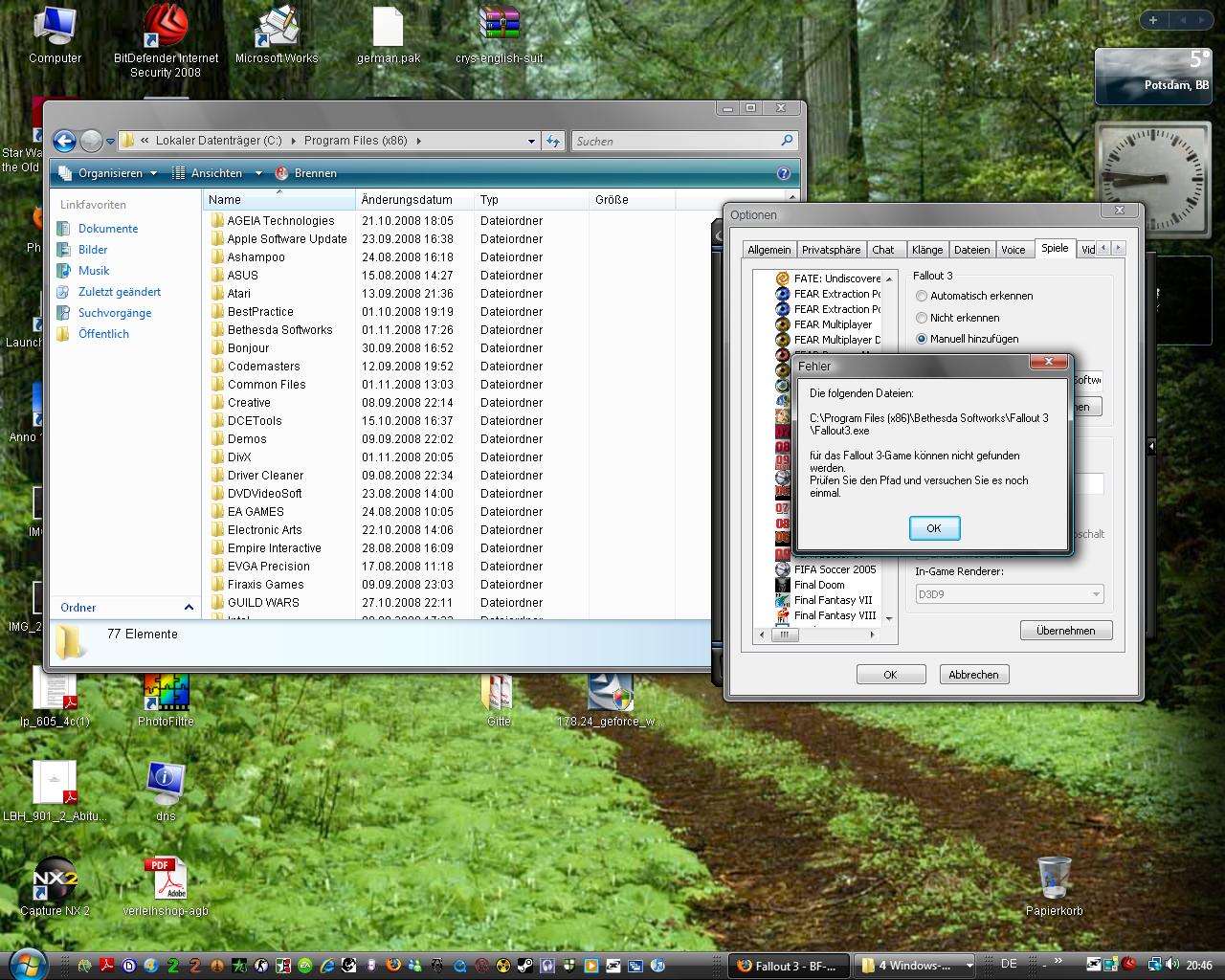Viewport: 1225px width, 980px height.
Task: Select the 178.24_geforce installer icon
Action: point(610,700)
